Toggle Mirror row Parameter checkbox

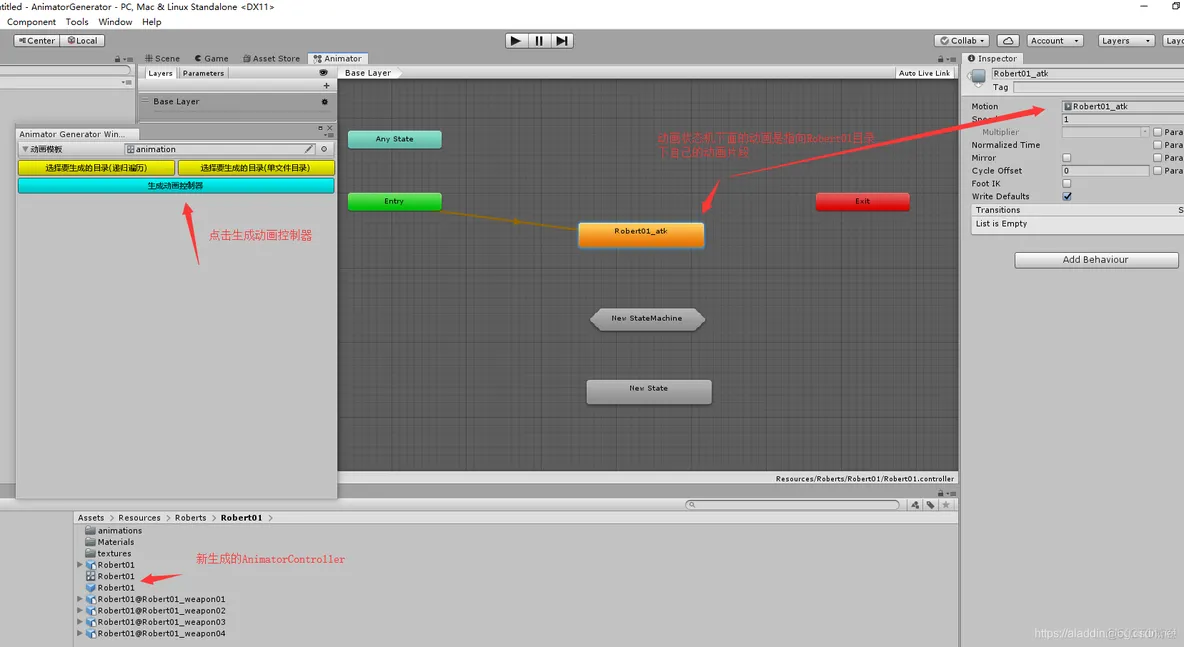click(x=1158, y=158)
